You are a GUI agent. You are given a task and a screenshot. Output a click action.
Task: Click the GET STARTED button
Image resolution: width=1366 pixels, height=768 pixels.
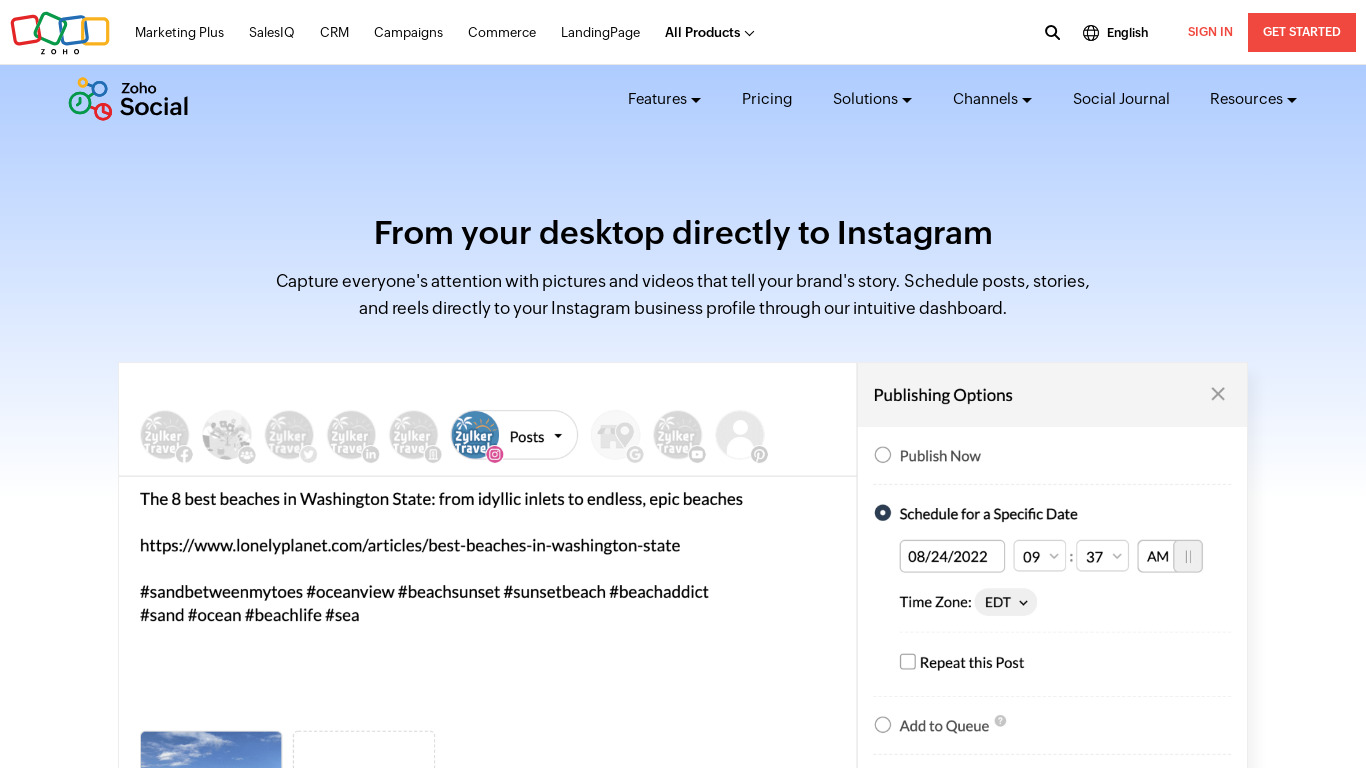pyautogui.click(x=1302, y=32)
